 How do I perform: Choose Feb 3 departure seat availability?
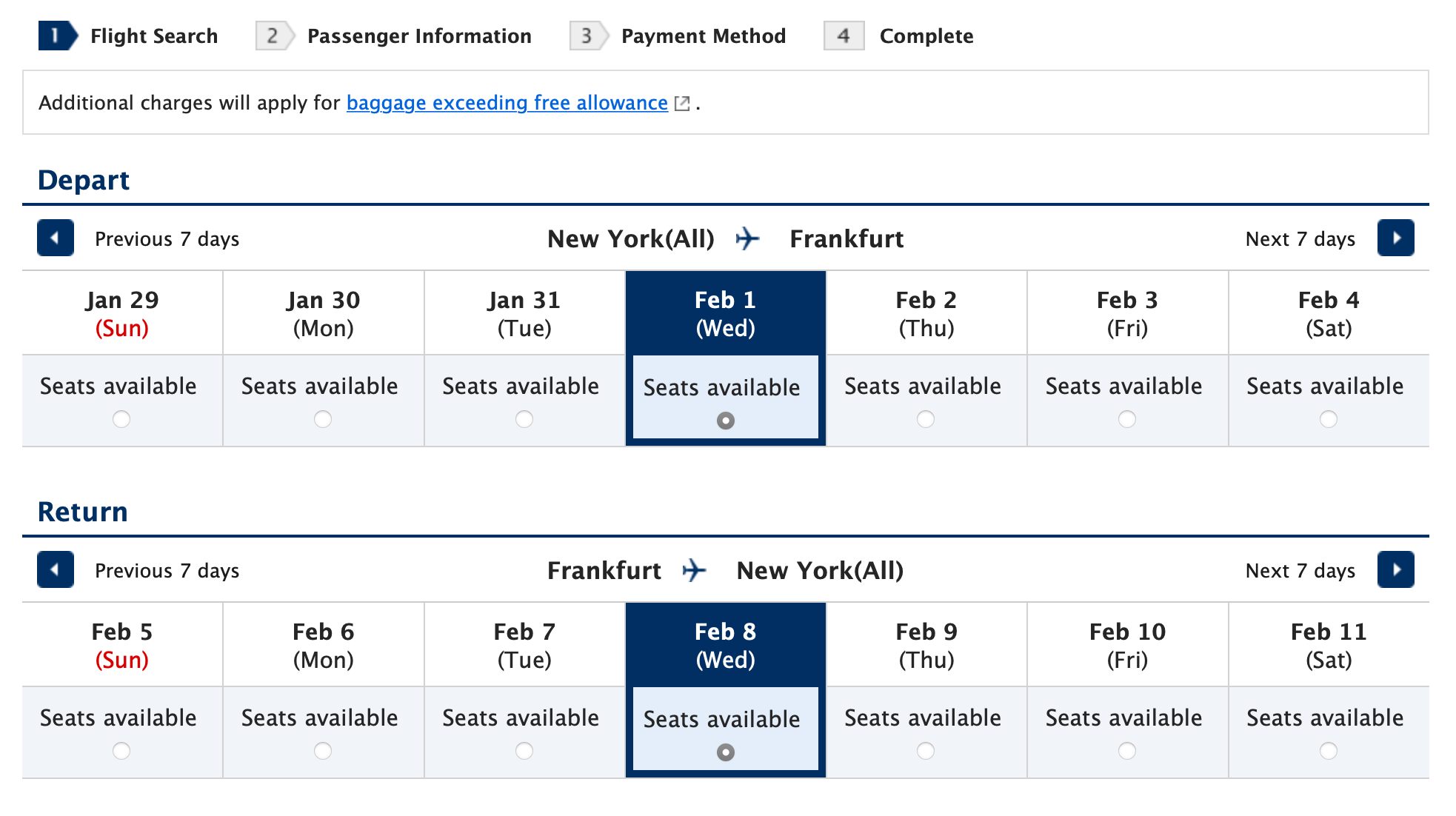(1127, 419)
